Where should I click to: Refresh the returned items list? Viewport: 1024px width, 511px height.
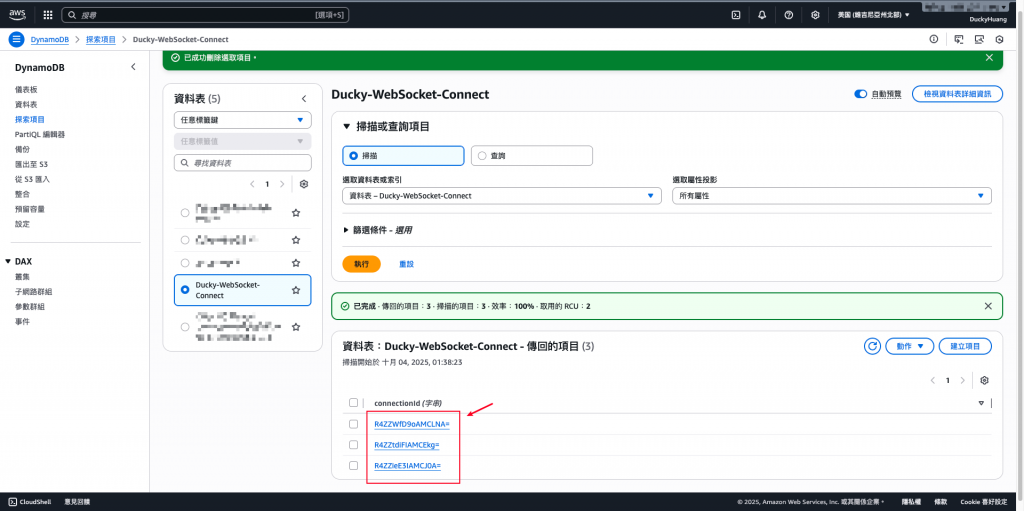tap(872, 346)
